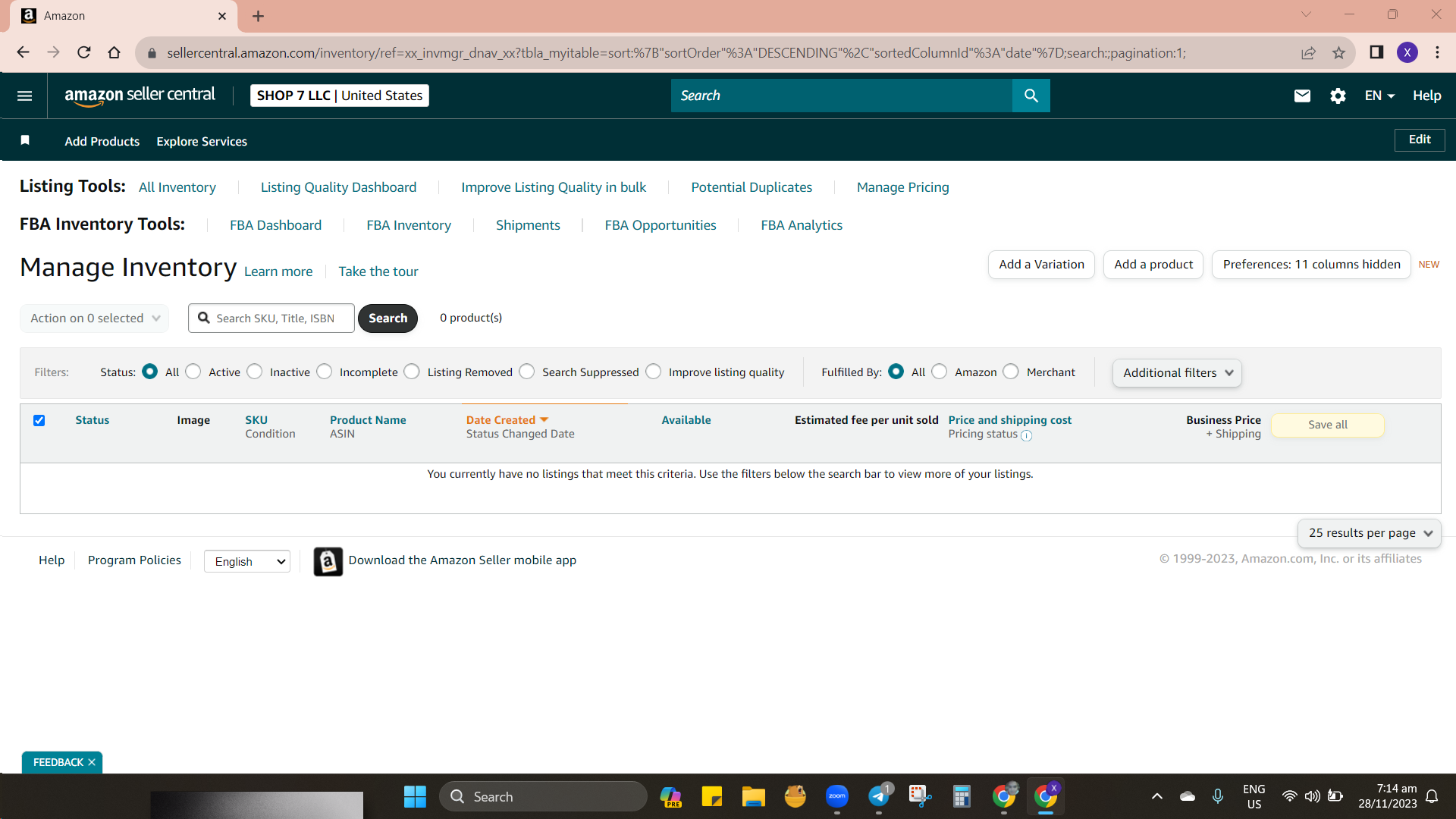The height and width of the screenshot is (819, 1456).
Task: Open the English language selector
Action: pos(247,561)
